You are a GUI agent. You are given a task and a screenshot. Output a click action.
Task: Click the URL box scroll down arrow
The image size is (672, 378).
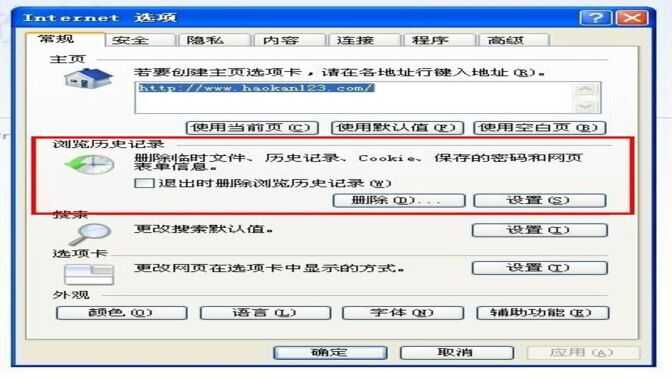pyautogui.click(x=585, y=106)
